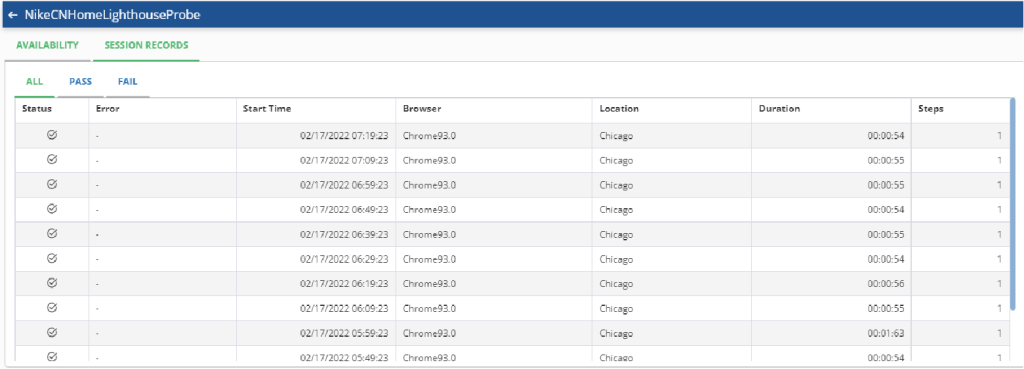Screen dimensions: 1024x369
Task: Click pass status icon for 06:39:23 session
Action: click(x=52, y=234)
